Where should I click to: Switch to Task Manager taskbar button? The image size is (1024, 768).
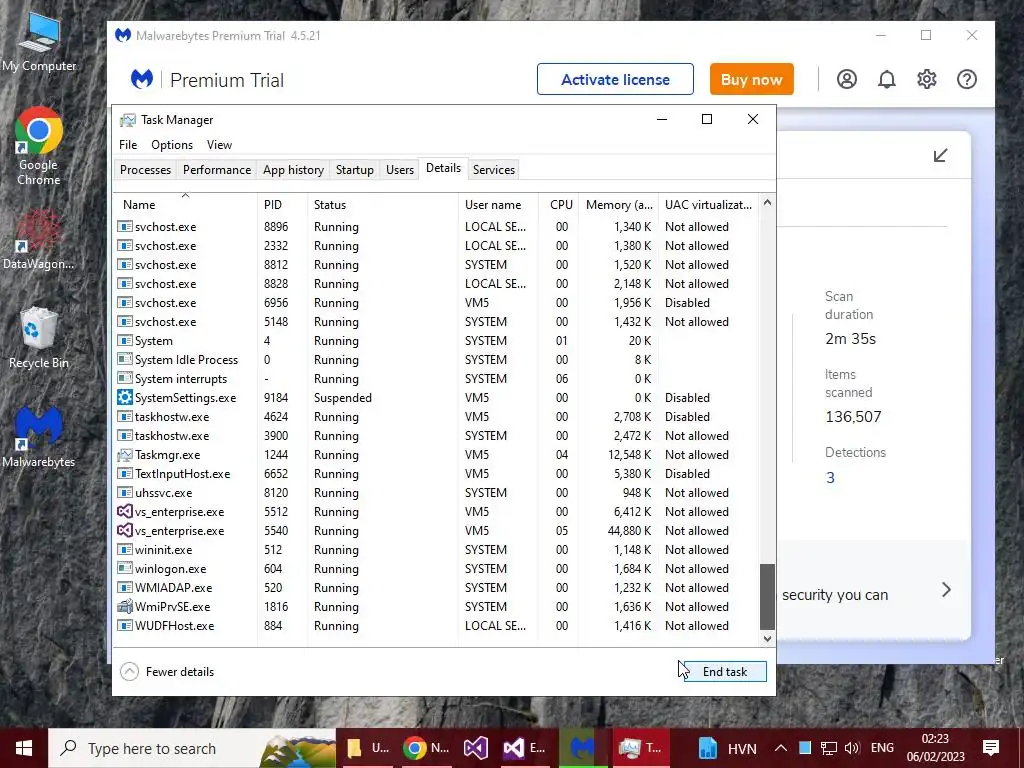coord(641,748)
